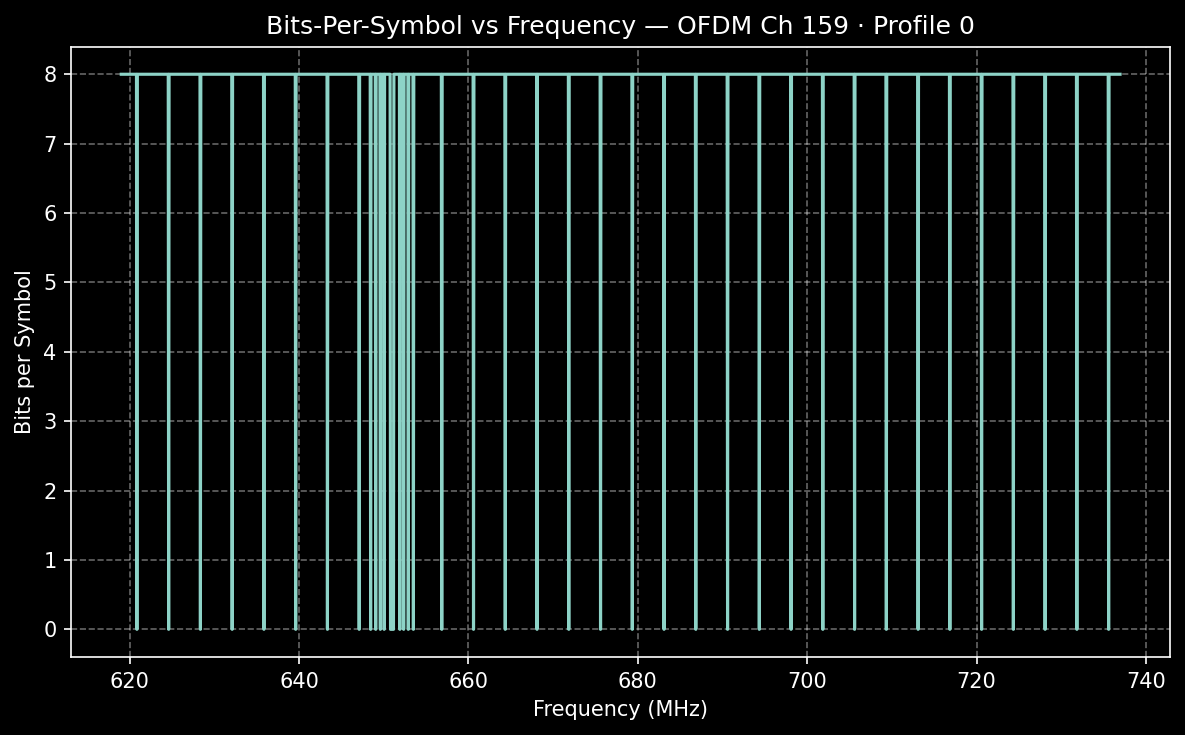Click the 680 tick label
This screenshot has height=735, width=1185.
tap(637, 679)
